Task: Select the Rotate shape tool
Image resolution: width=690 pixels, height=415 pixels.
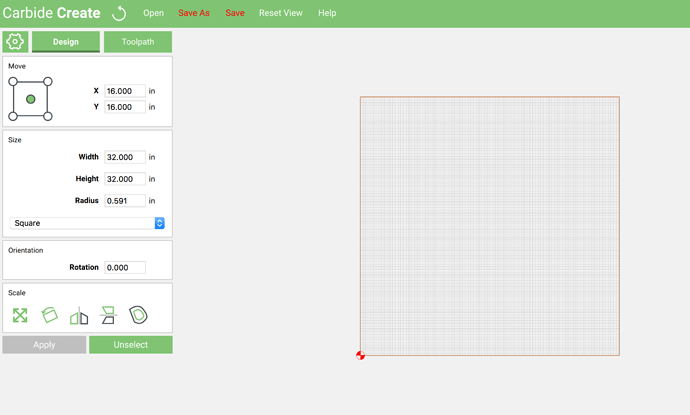Action: 50,315
